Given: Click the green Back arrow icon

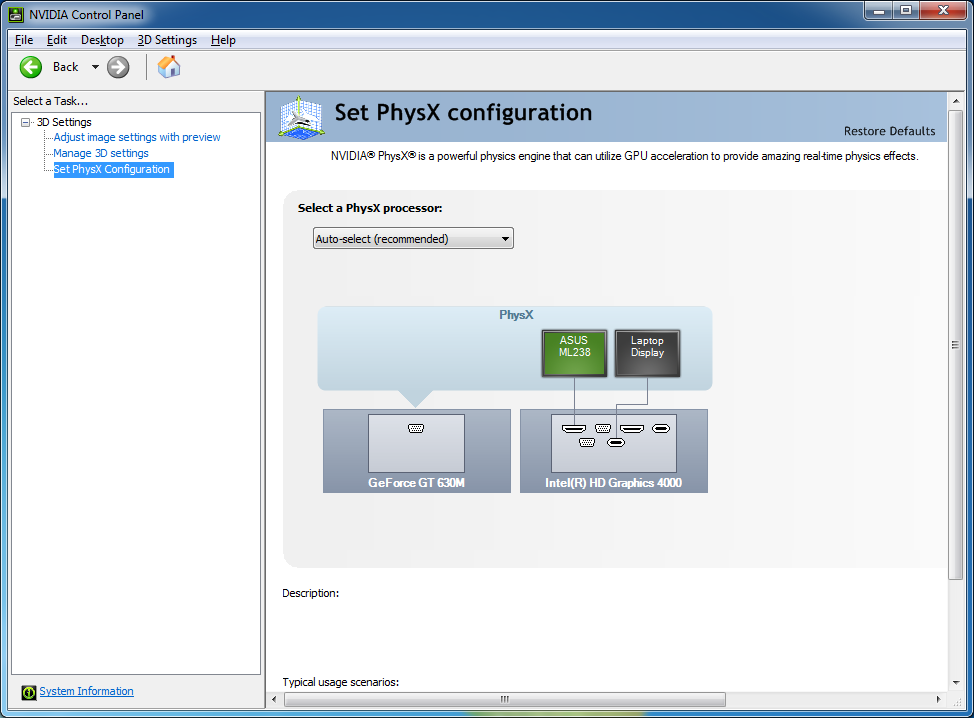Looking at the screenshot, I should point(31,67).
